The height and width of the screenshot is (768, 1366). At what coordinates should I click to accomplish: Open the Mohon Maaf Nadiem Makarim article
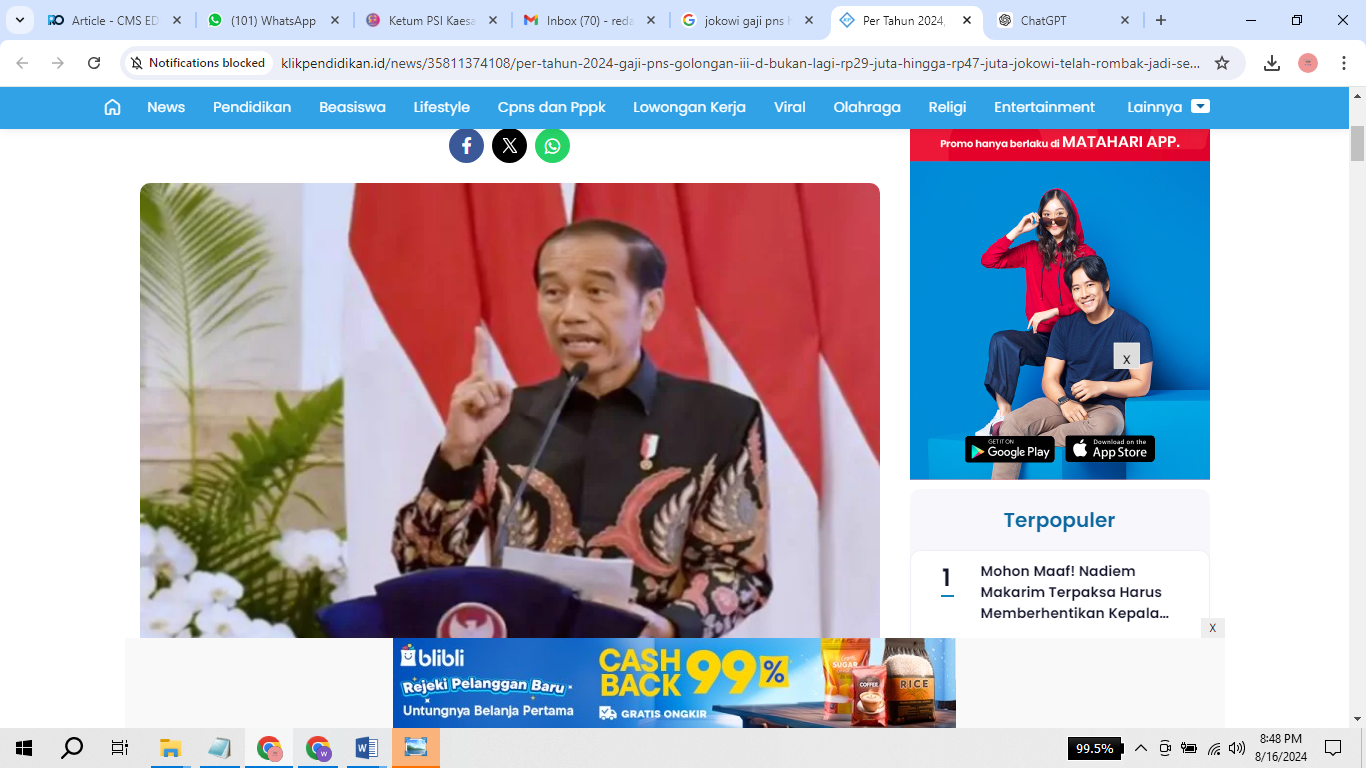(x=1075, y=592)
